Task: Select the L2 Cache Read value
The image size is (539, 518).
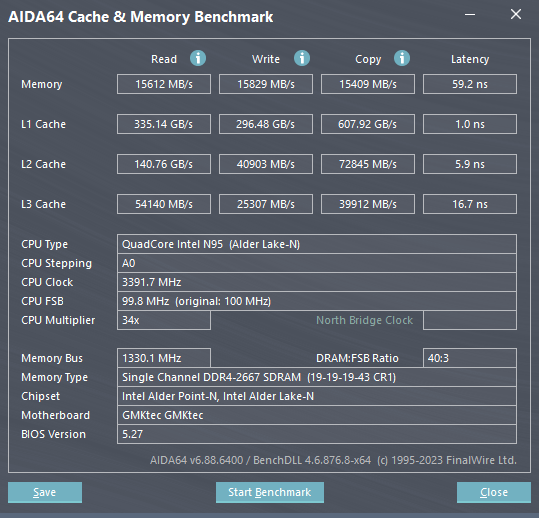Action: (x=164, y=164)
